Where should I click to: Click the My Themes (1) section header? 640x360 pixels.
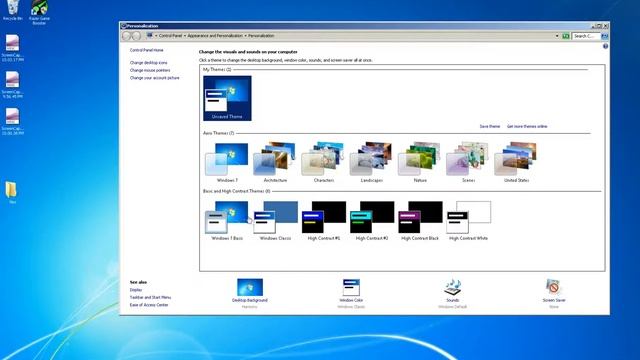(217, 70)
